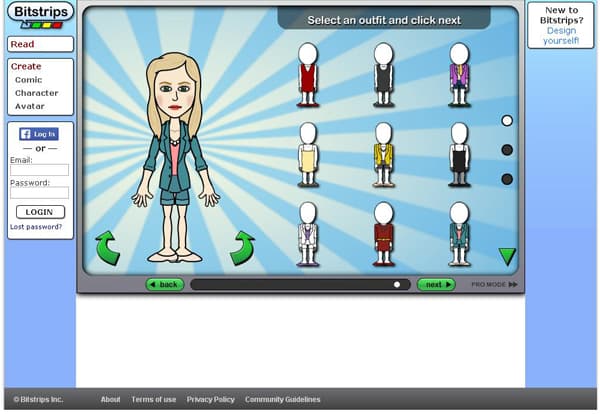Rotate character with left green arrow
Image resolution: width=600 pixels, height=414 pixels.
[107, 248]
